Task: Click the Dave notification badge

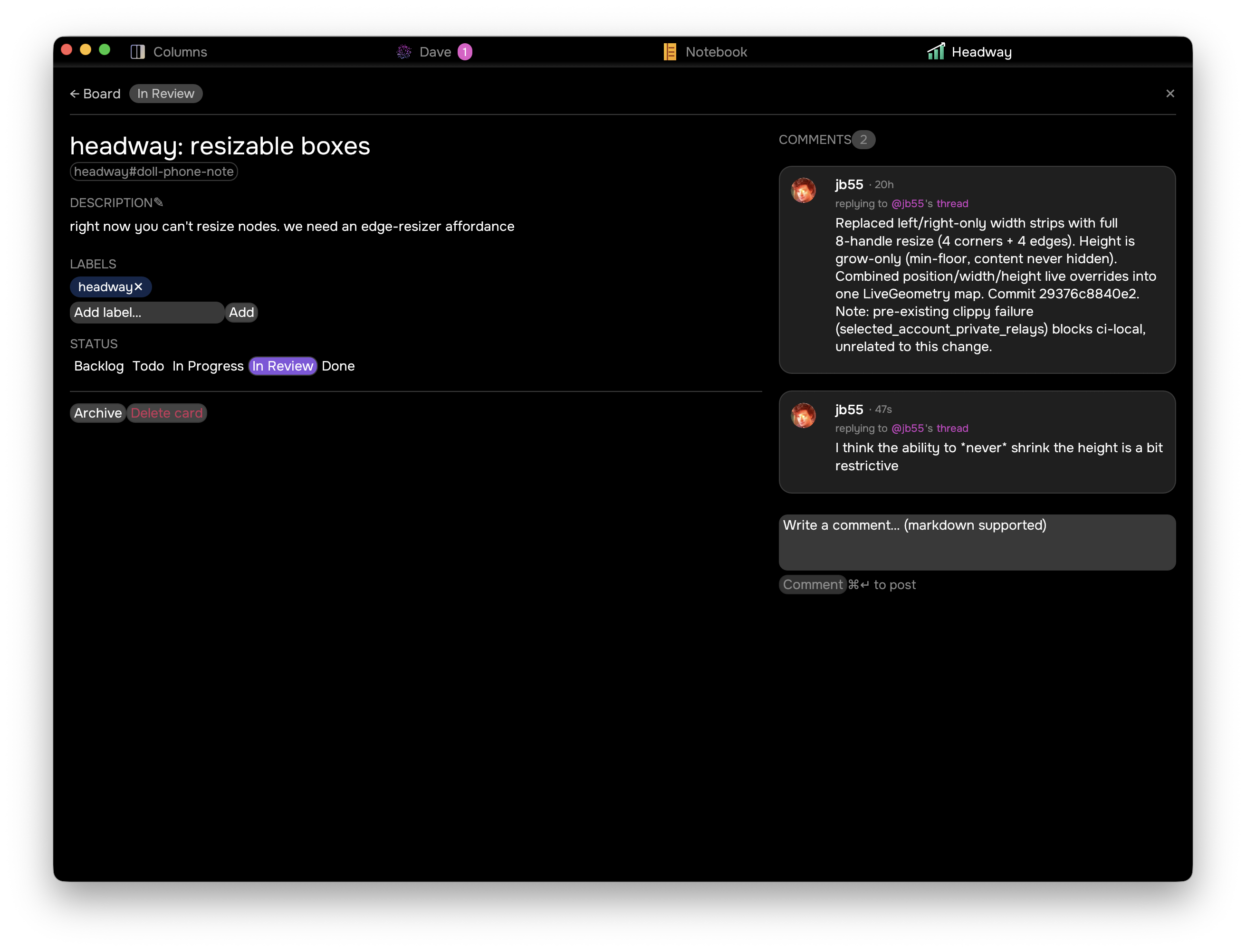Action: (465, 52)
